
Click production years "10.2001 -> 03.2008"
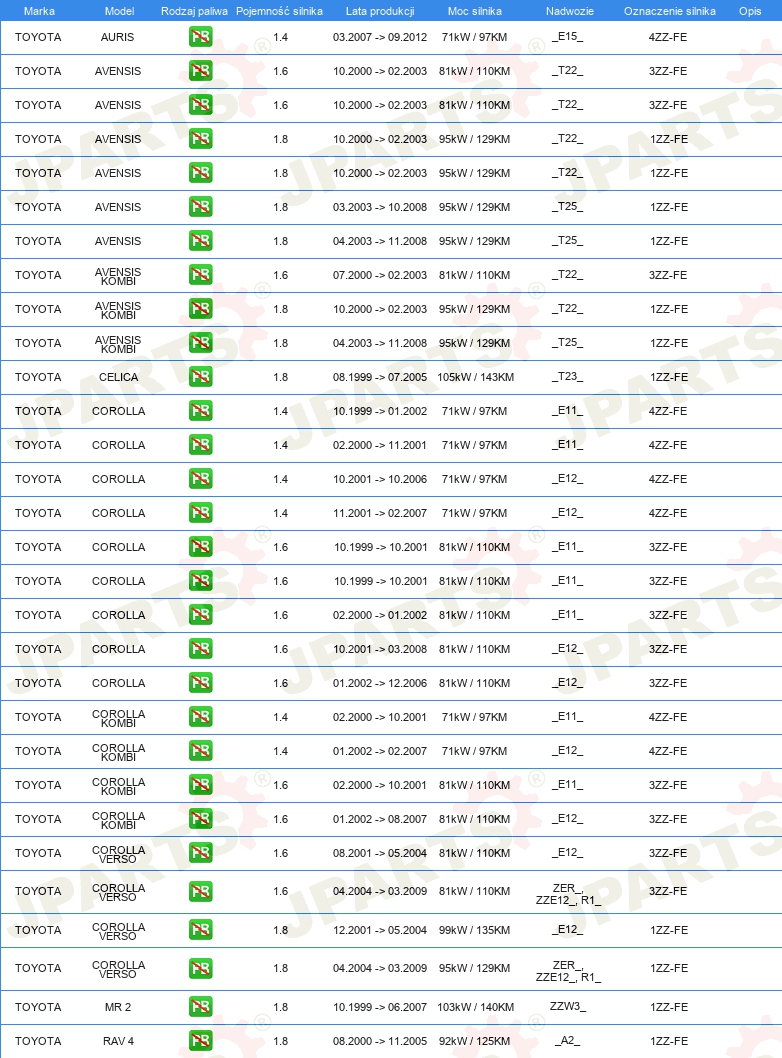point(380,649)
